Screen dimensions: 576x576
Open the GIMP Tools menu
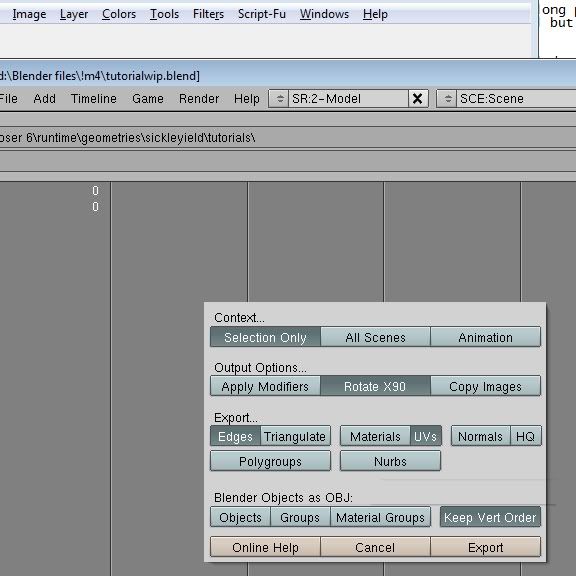(165, 14)
